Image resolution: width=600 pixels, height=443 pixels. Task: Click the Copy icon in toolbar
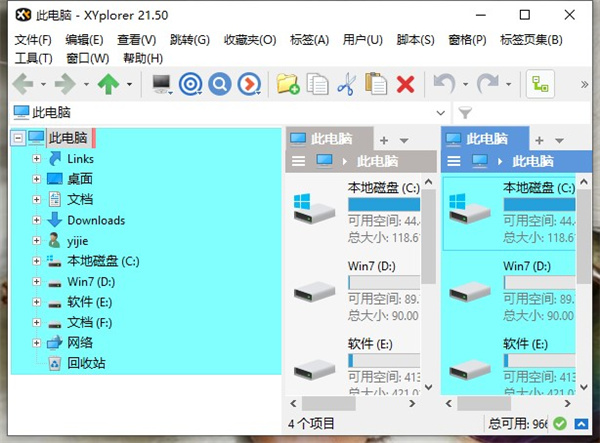(317, 85)
